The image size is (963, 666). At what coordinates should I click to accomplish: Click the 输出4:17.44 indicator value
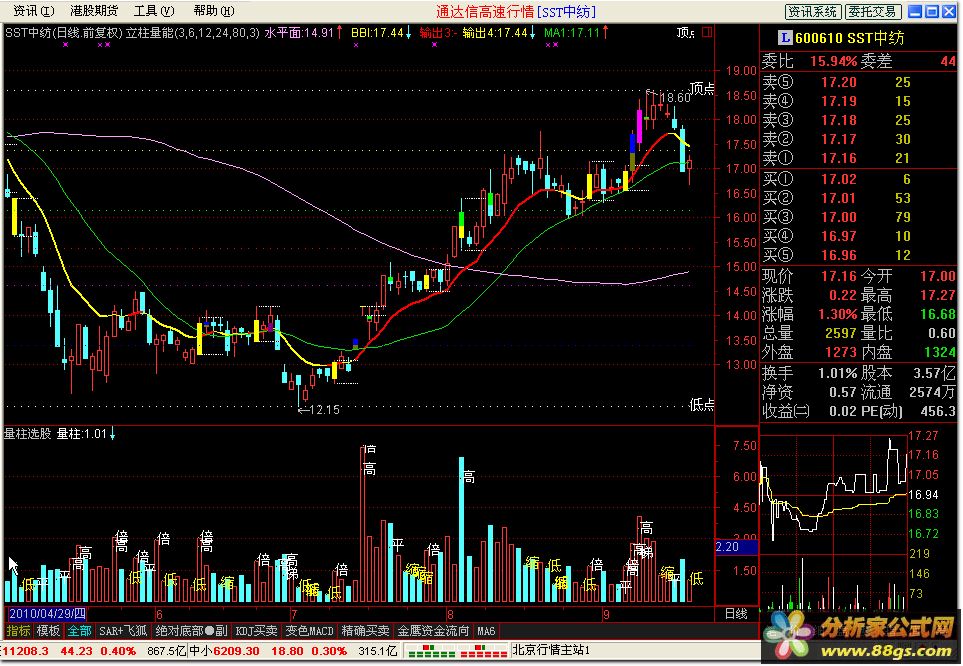click(x=495, y=33)
